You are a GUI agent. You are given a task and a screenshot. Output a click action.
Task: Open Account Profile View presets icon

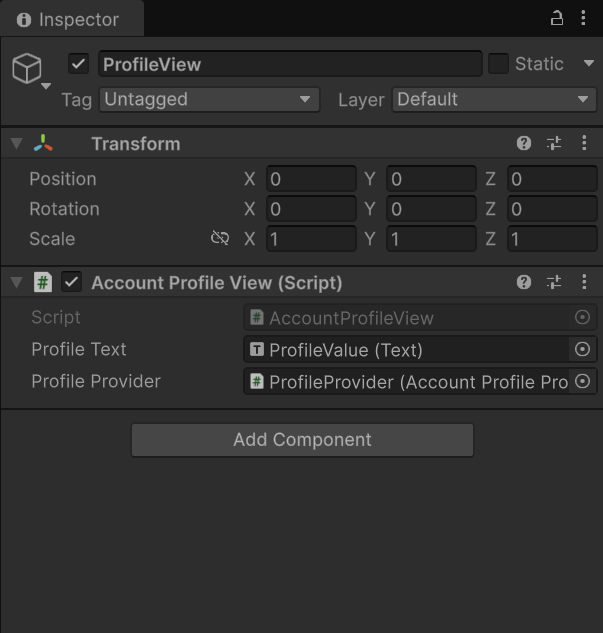point(554,282)
